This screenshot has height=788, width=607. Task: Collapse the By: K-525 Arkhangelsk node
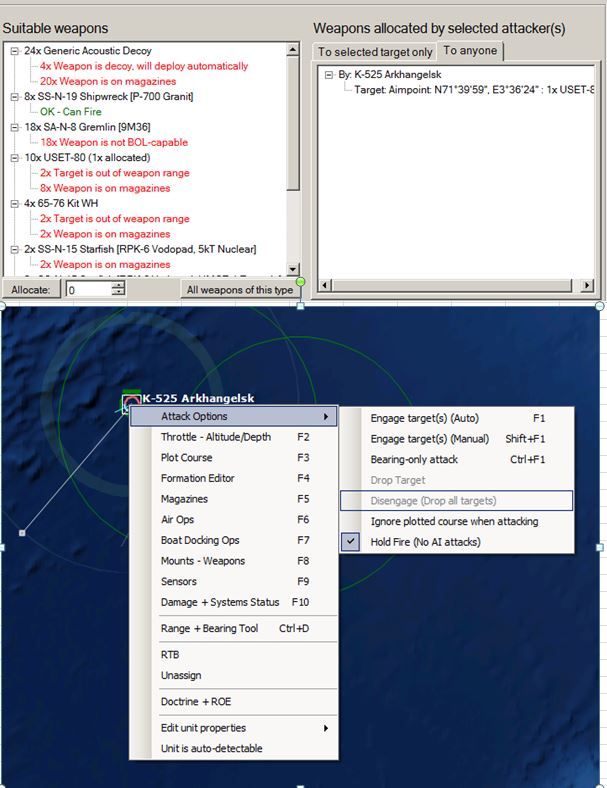(x=330, y=74)
